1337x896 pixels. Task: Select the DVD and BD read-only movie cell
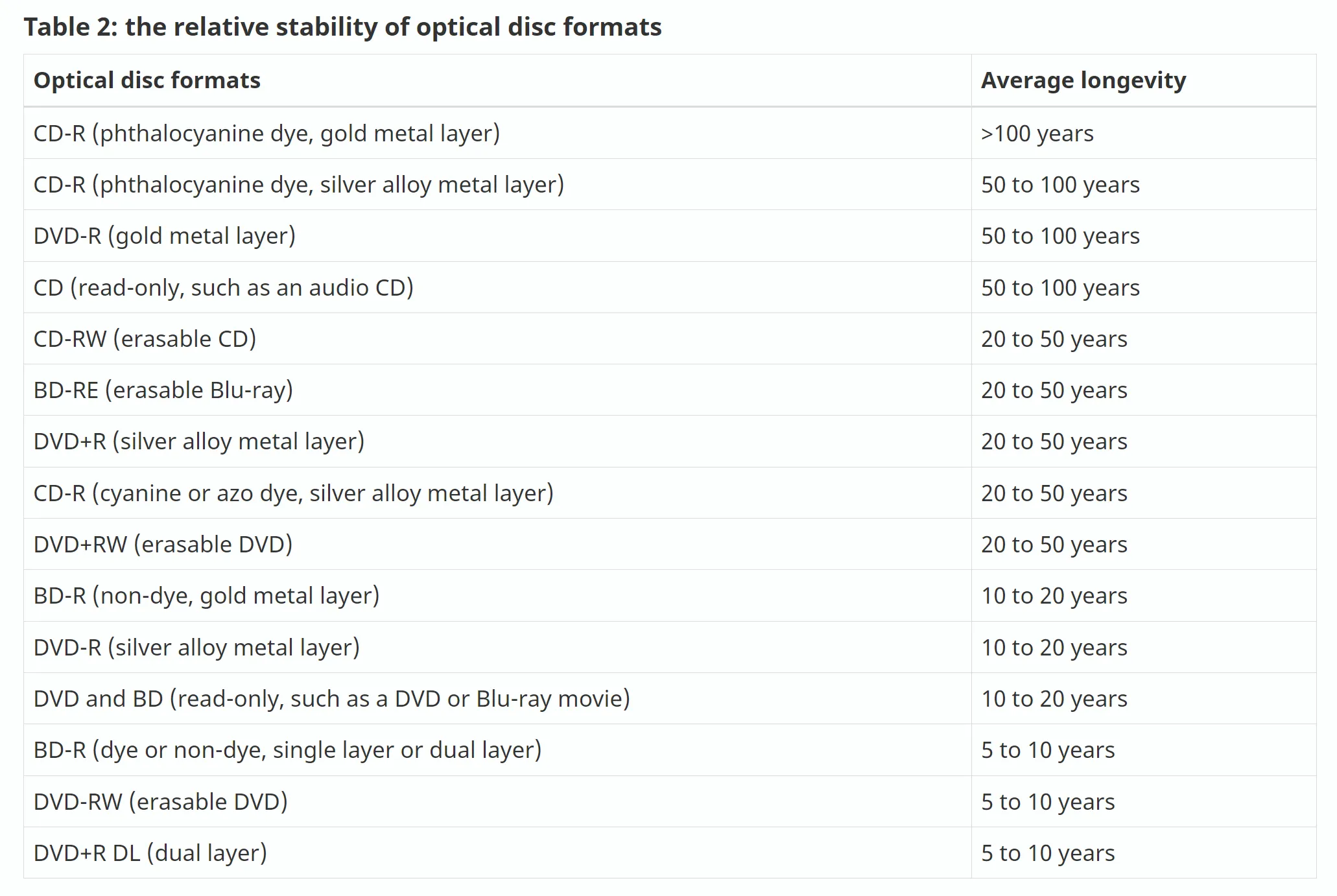331,699
